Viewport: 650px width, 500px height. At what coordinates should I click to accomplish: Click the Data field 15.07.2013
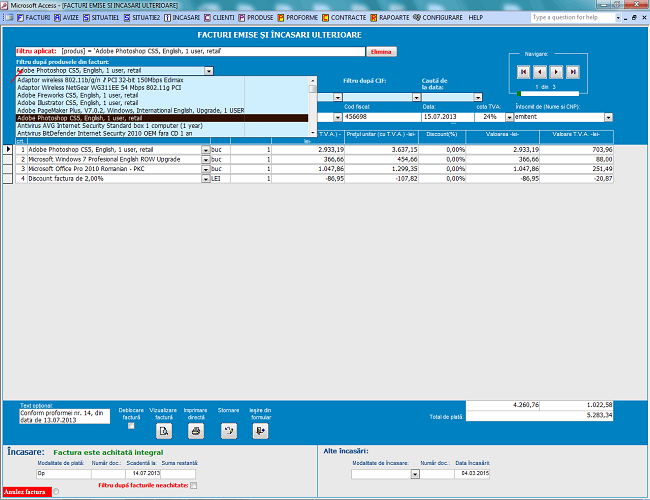pyautogui.click(x=448, y=117)
